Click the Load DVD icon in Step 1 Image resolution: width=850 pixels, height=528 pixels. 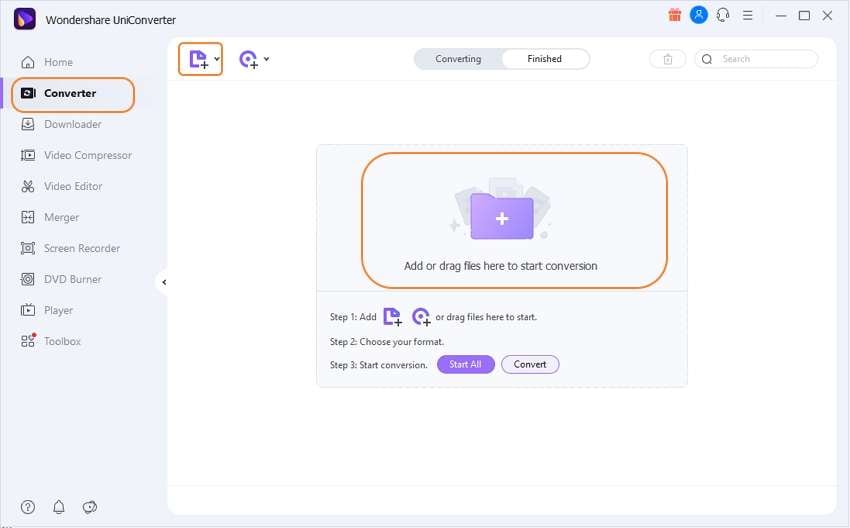coord(421,317)
